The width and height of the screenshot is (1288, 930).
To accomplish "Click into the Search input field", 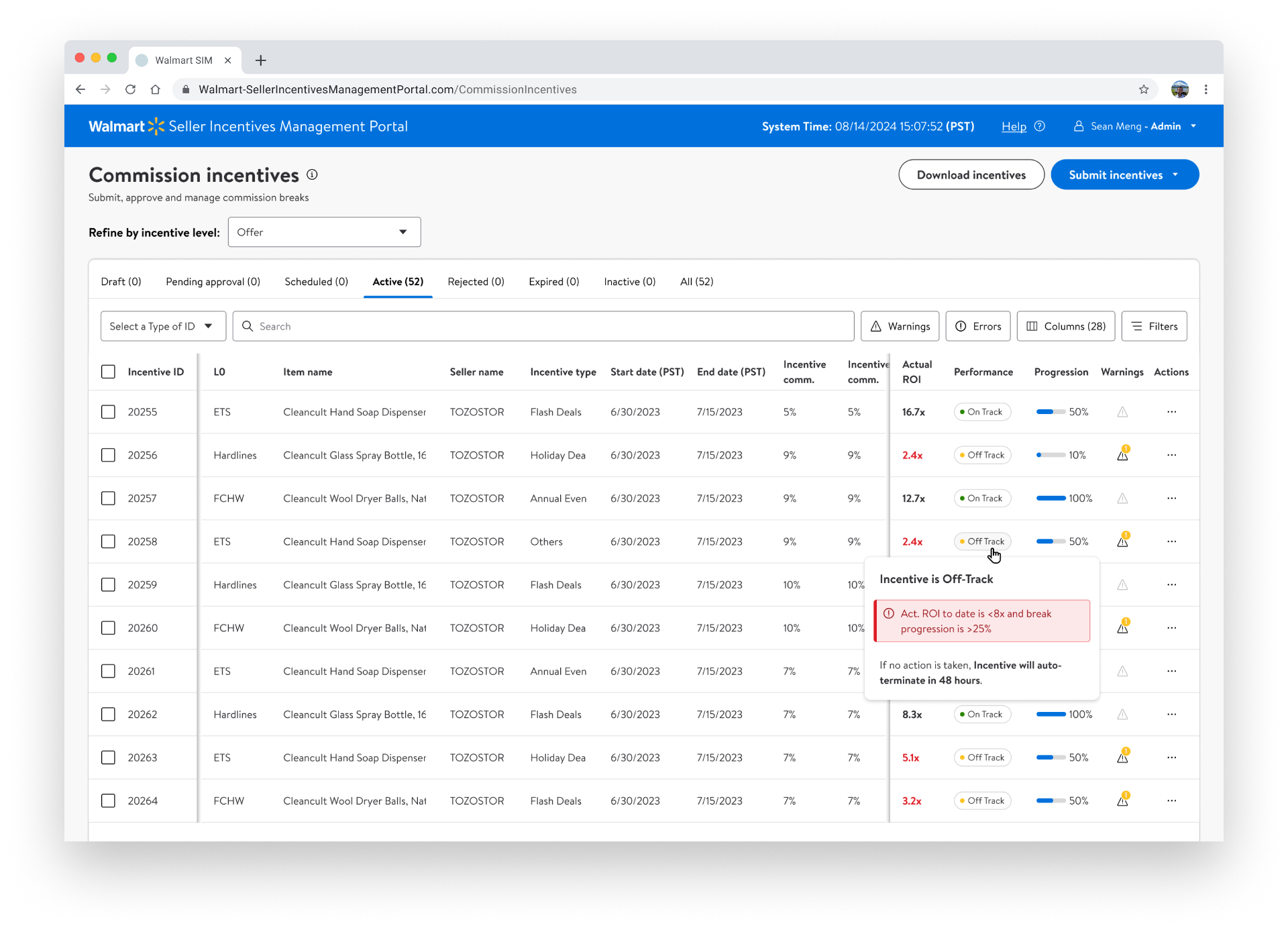I will coord(543,326).
